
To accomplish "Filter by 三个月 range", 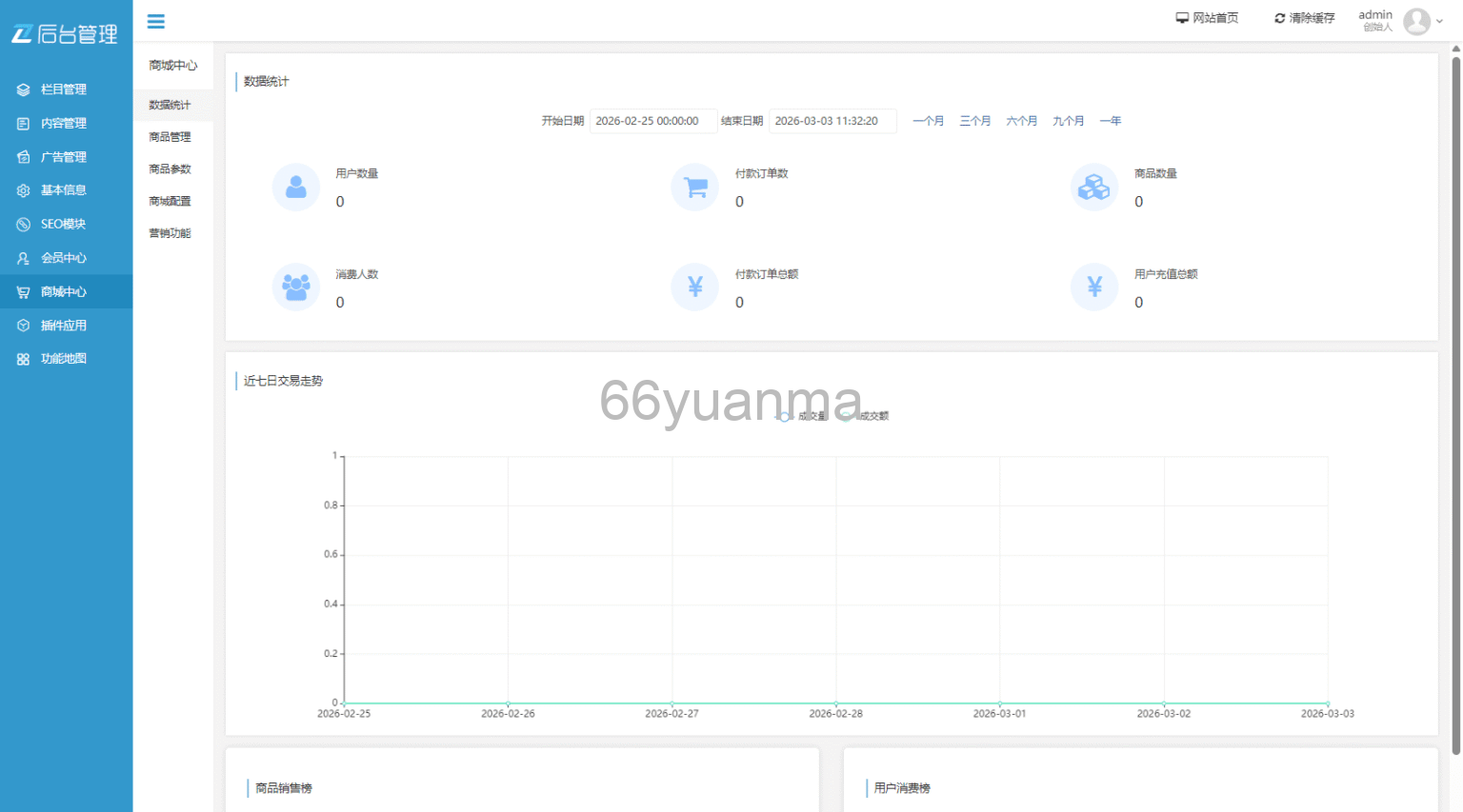I will tap(974, 121).
